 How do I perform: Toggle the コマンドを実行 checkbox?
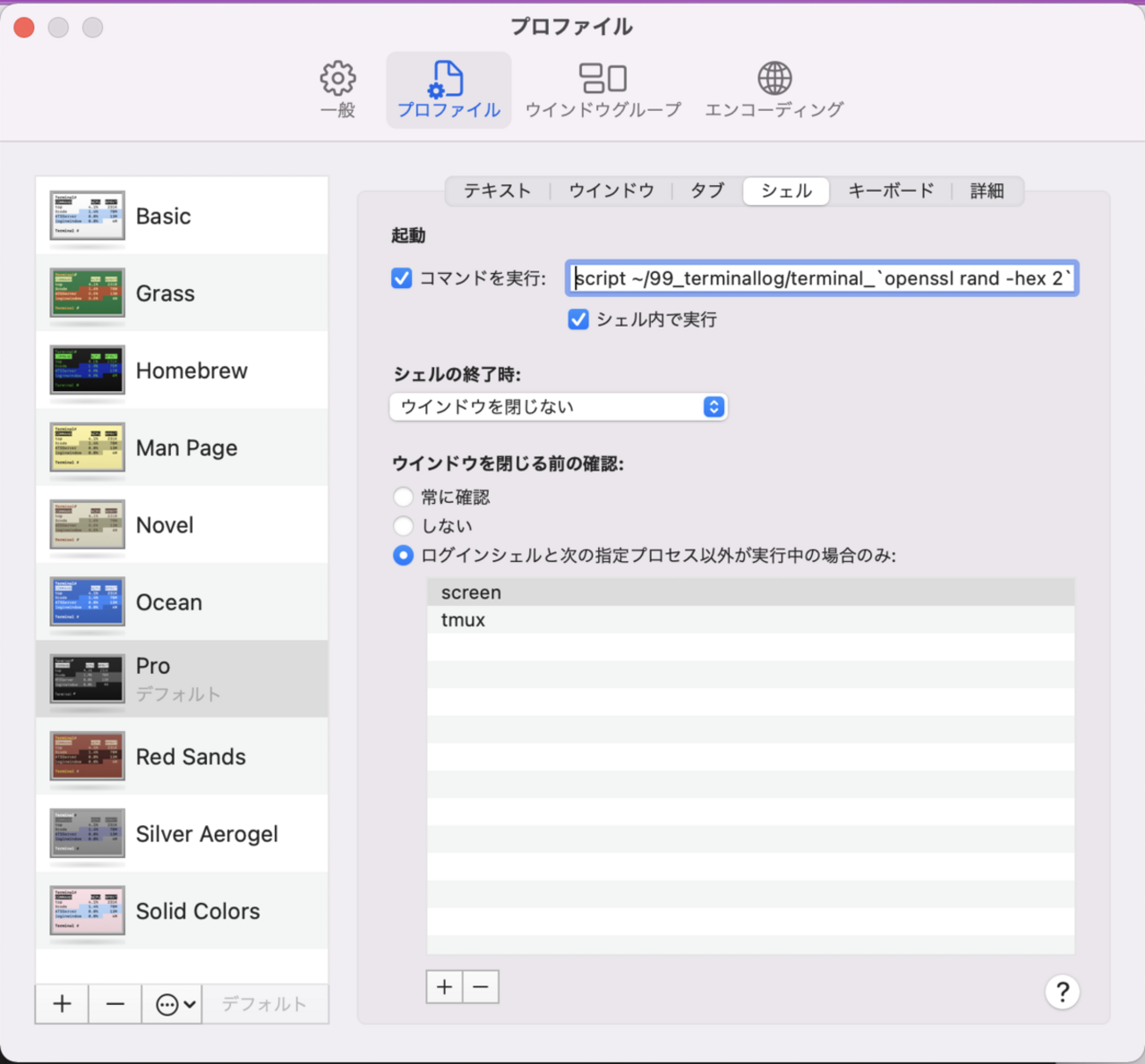pos(402,278)
